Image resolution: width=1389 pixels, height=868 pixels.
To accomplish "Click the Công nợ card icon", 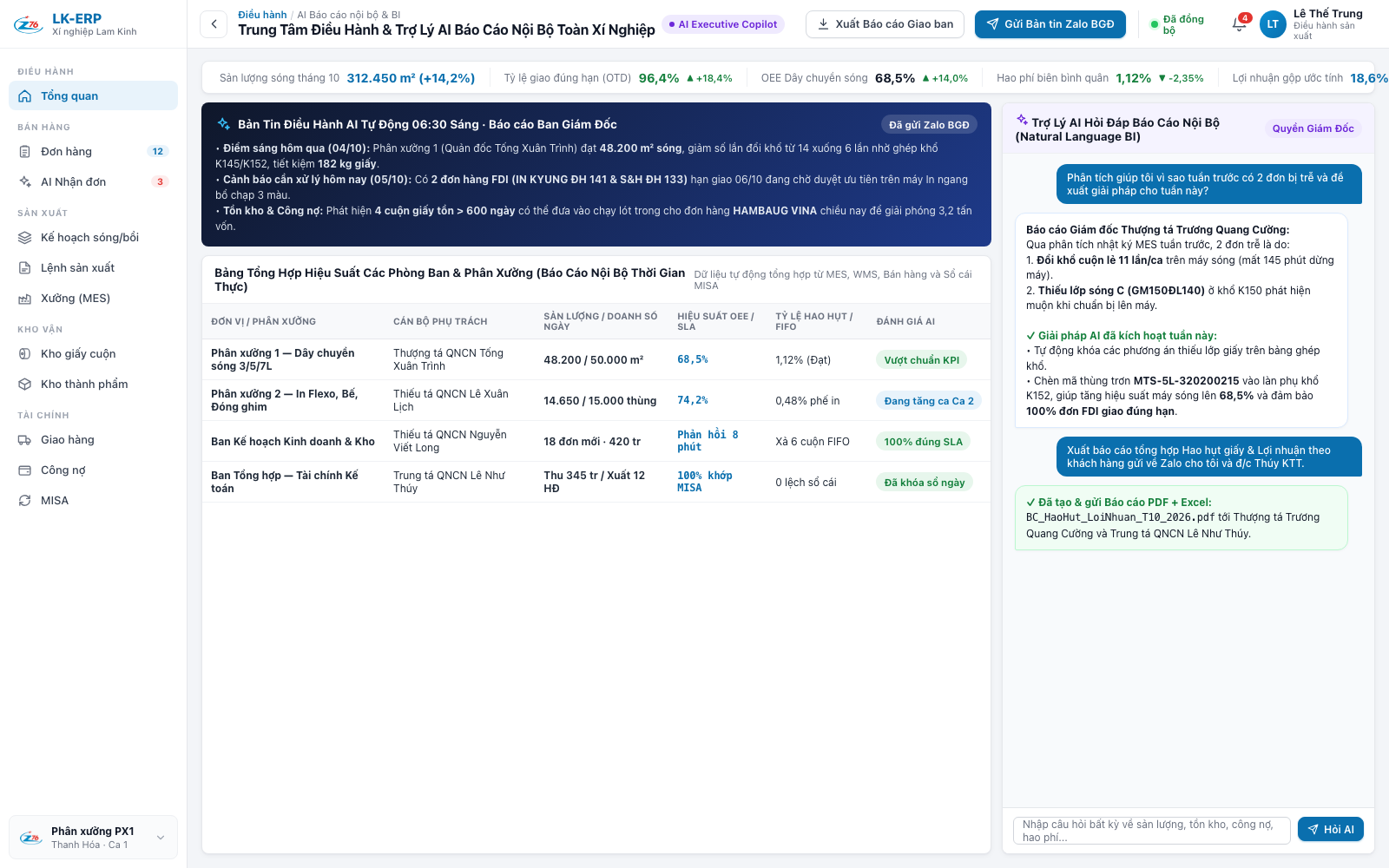I will 25,470.
